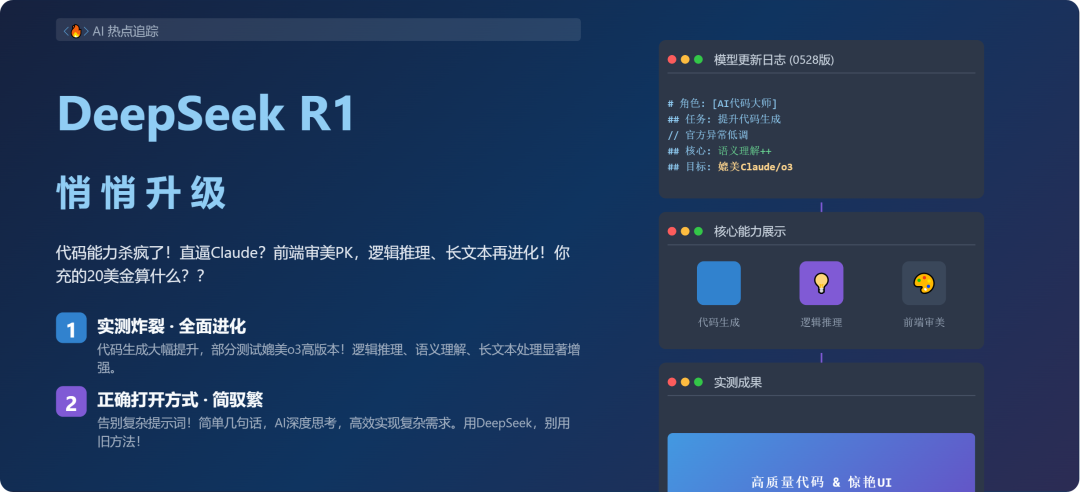The height and width of the screenshot is (492, 1080).
Task: Click the paint palette icon above 前端审美
Action: coord(924,283)
